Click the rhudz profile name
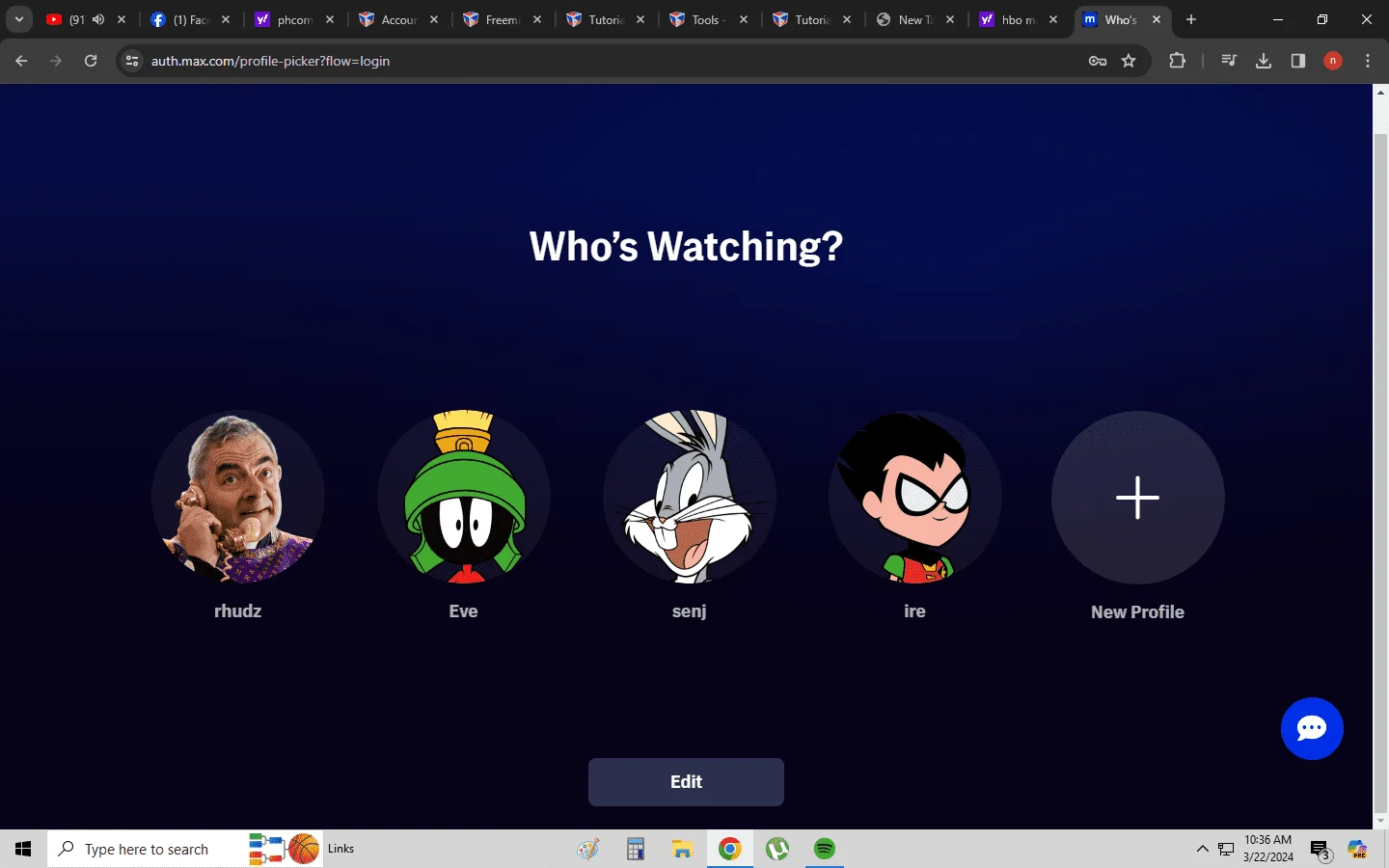1389x868 pixels. point(238,611)
